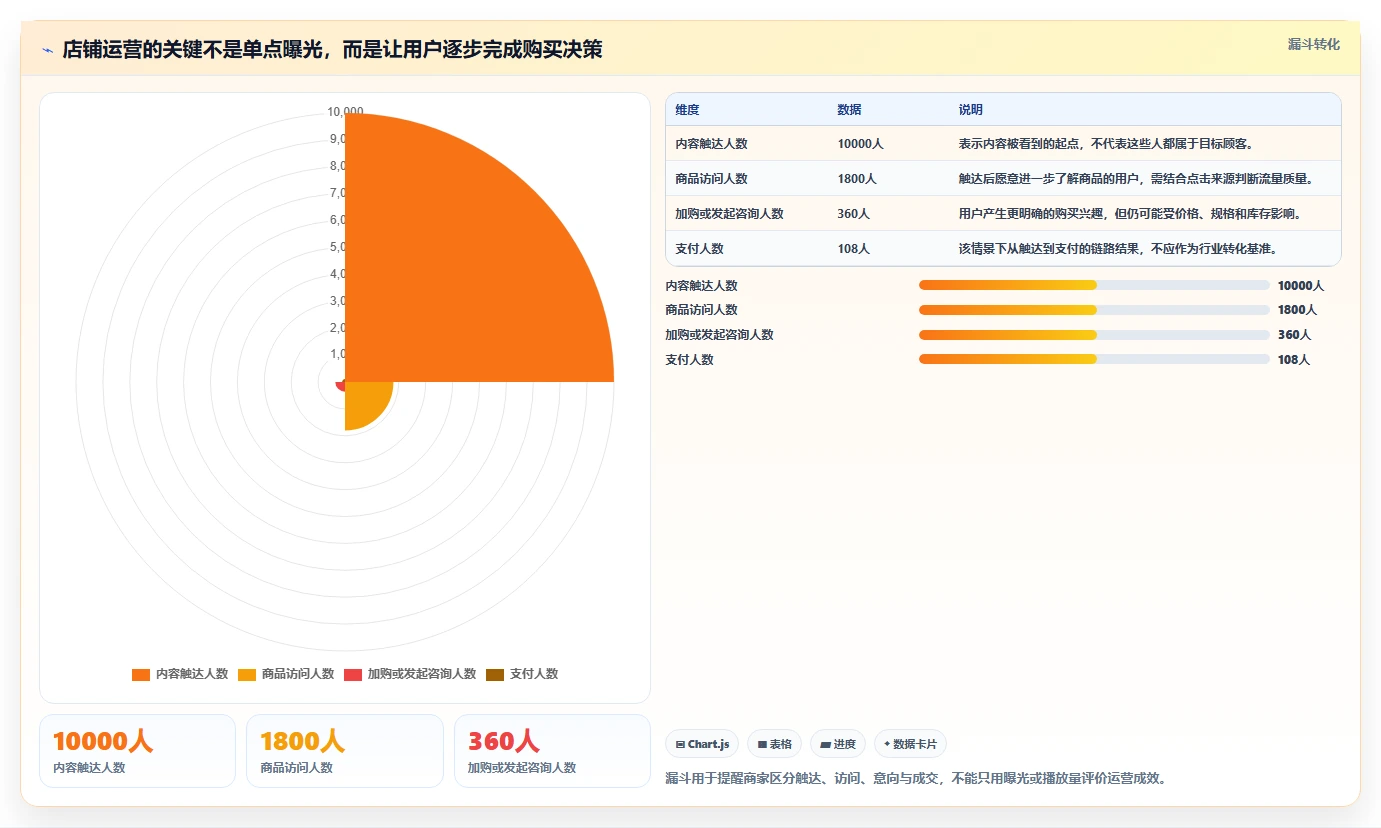The image size is (1381, 828).
Task: Click the 10000人 value beside progress bar
Action: point(1300,285)
